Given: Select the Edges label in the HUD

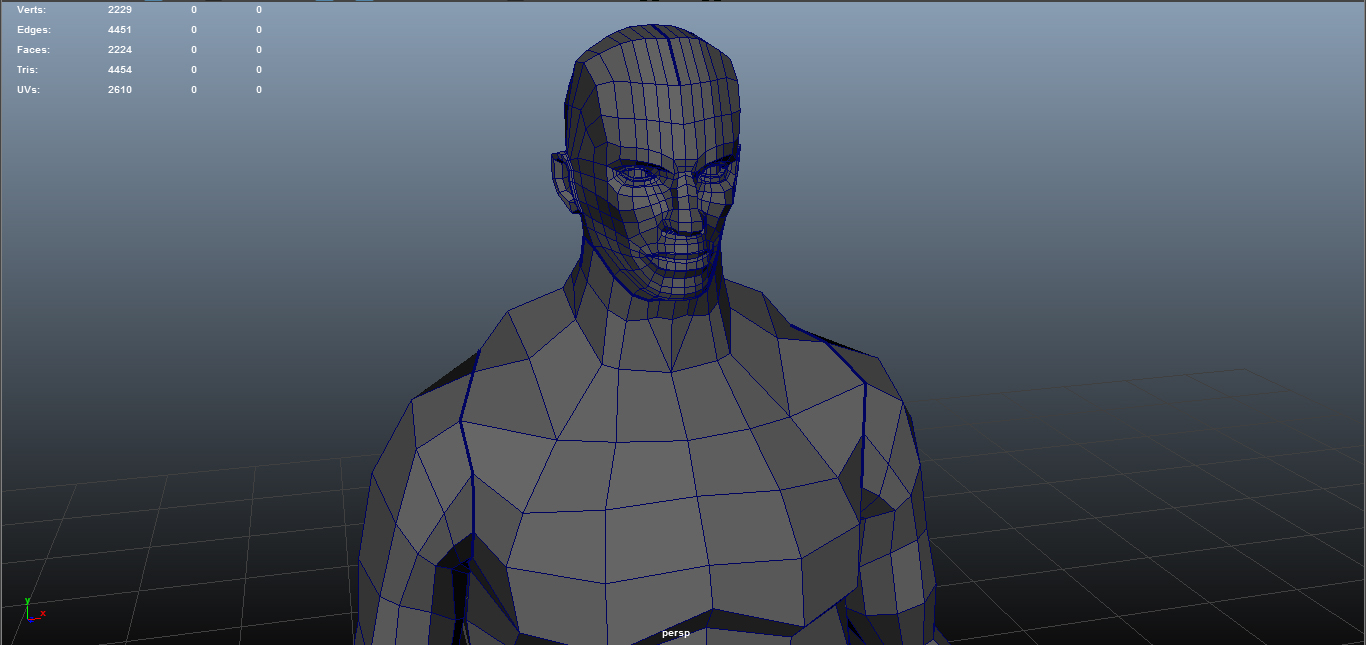Looking at the screenshot, I should coord(32,30).
